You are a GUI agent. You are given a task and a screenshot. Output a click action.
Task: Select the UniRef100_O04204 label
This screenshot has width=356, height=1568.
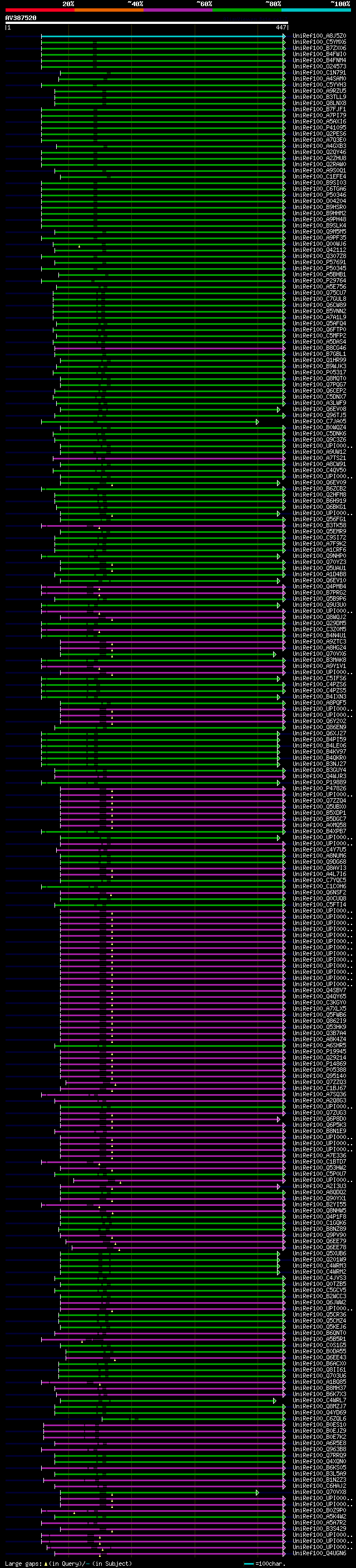[319, 201]
